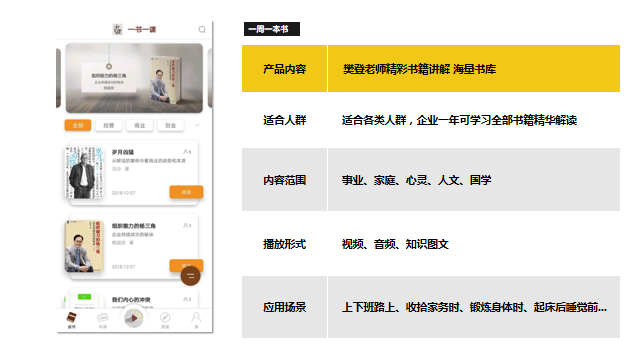Viewport: 640px width, 360px height.
Task: Open the 组织能力的杨三角 list cover
Action: (x=84, y=246)
